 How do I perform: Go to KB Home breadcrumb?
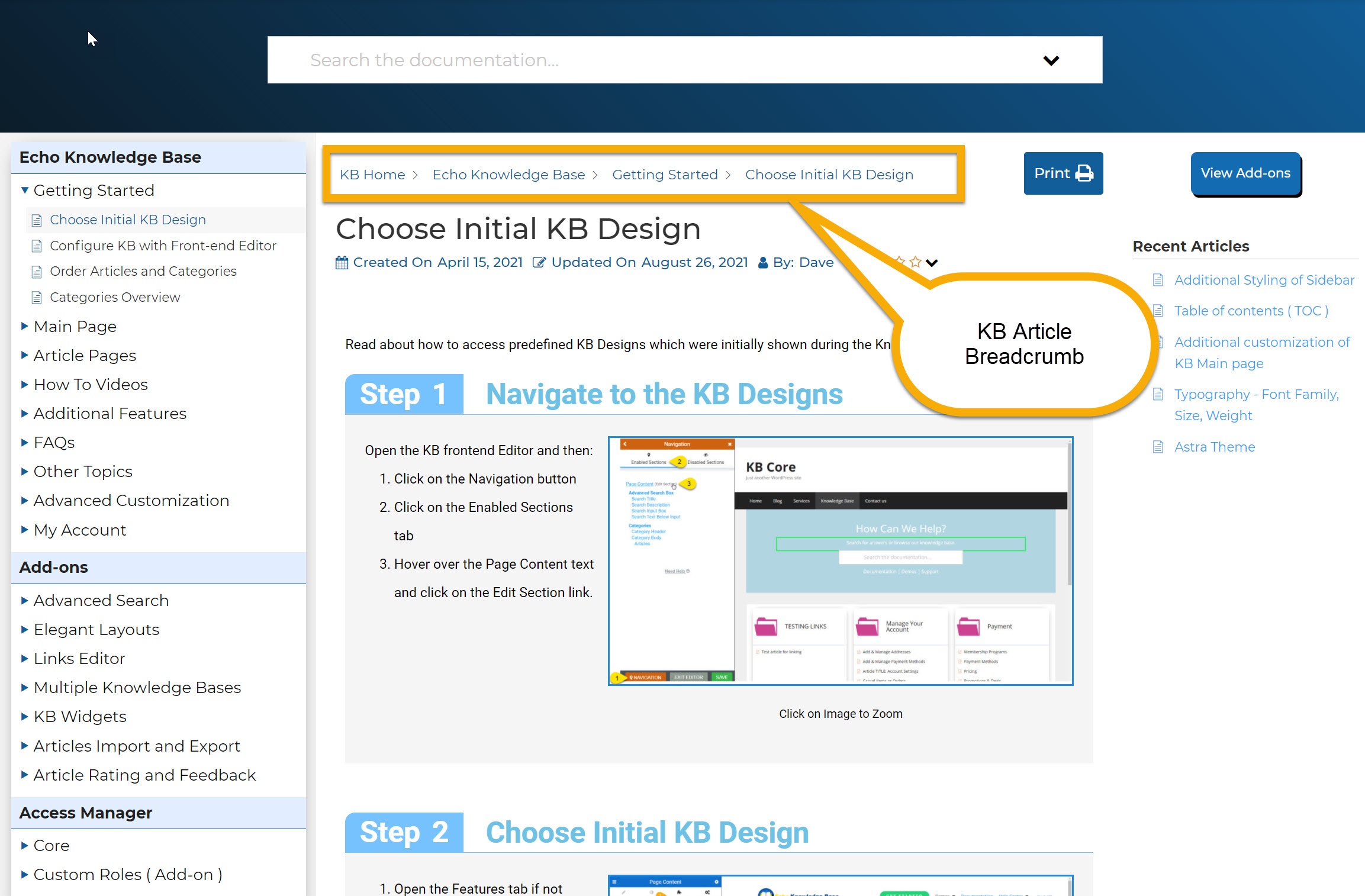point(372,175)
